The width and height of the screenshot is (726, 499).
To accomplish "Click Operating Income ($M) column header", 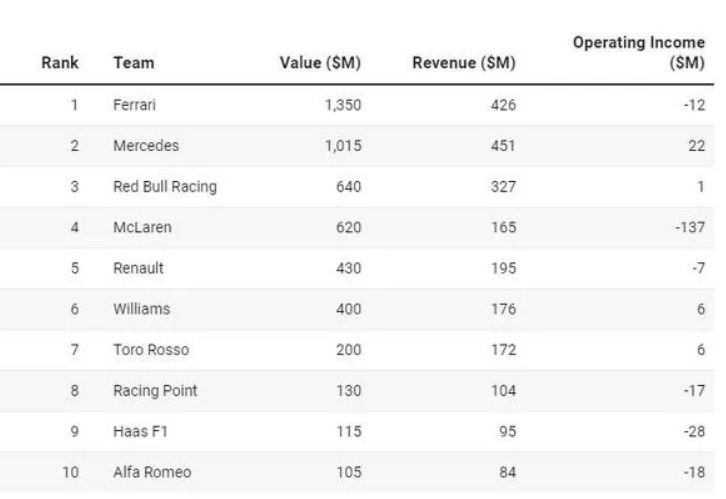I will tap(639, 52).
